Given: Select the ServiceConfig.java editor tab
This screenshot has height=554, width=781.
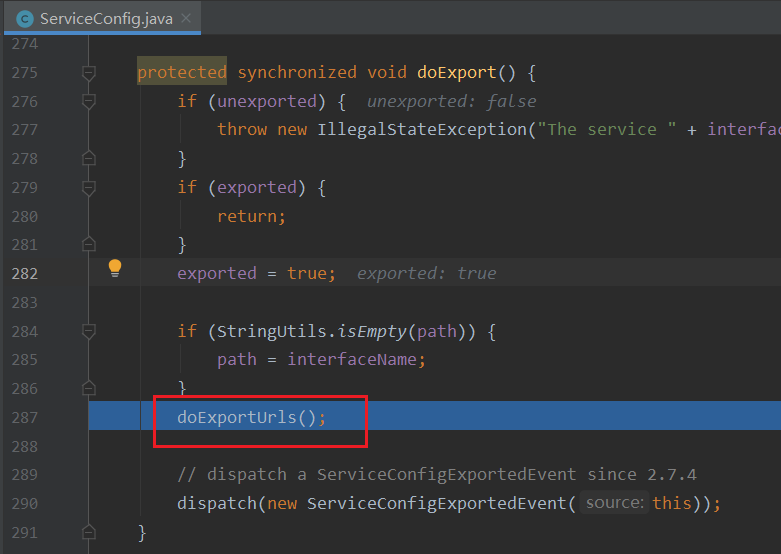Looking at the screenshot, I should click(x=102, y=18).
